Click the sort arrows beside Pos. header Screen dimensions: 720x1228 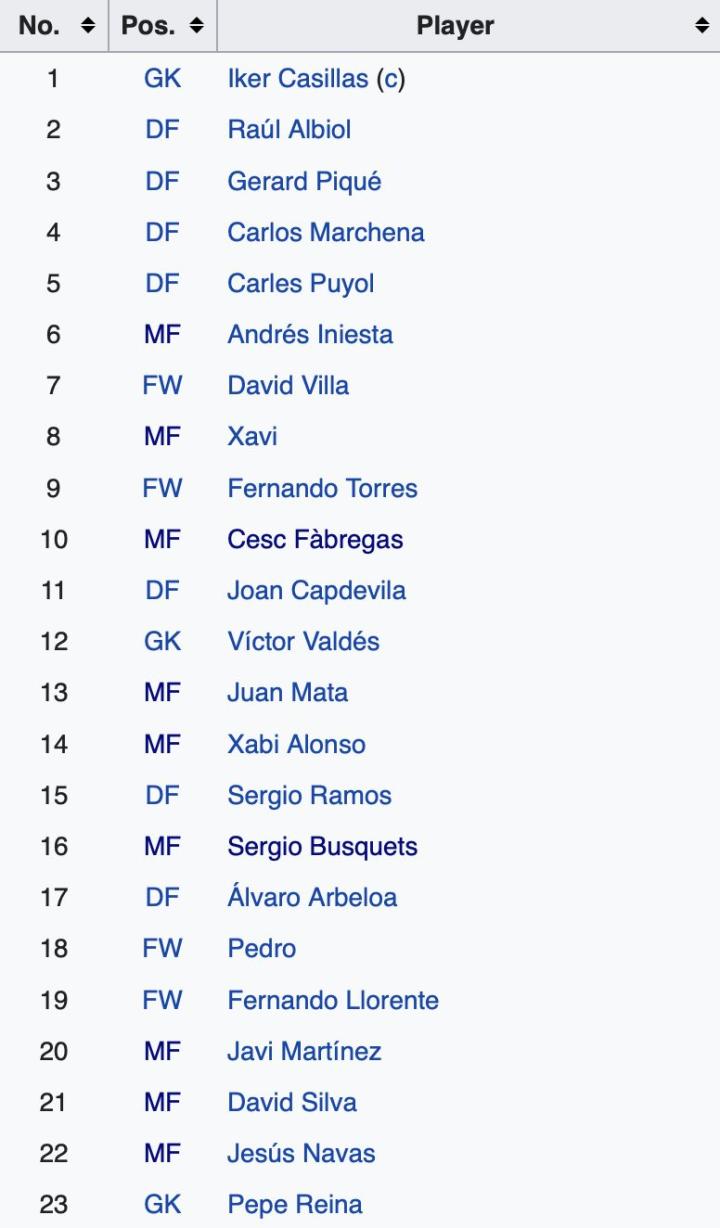pos(197,26)
